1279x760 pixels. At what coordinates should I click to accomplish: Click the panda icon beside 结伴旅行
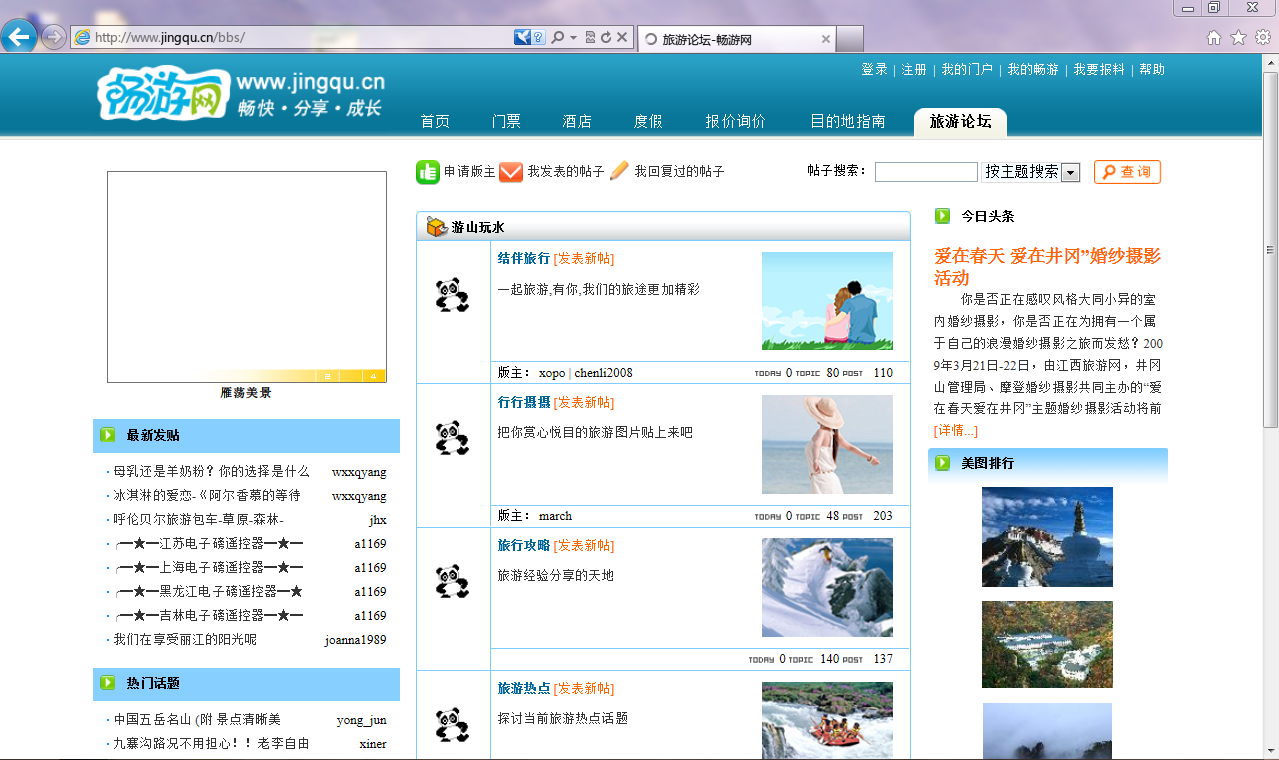point(453,295)
